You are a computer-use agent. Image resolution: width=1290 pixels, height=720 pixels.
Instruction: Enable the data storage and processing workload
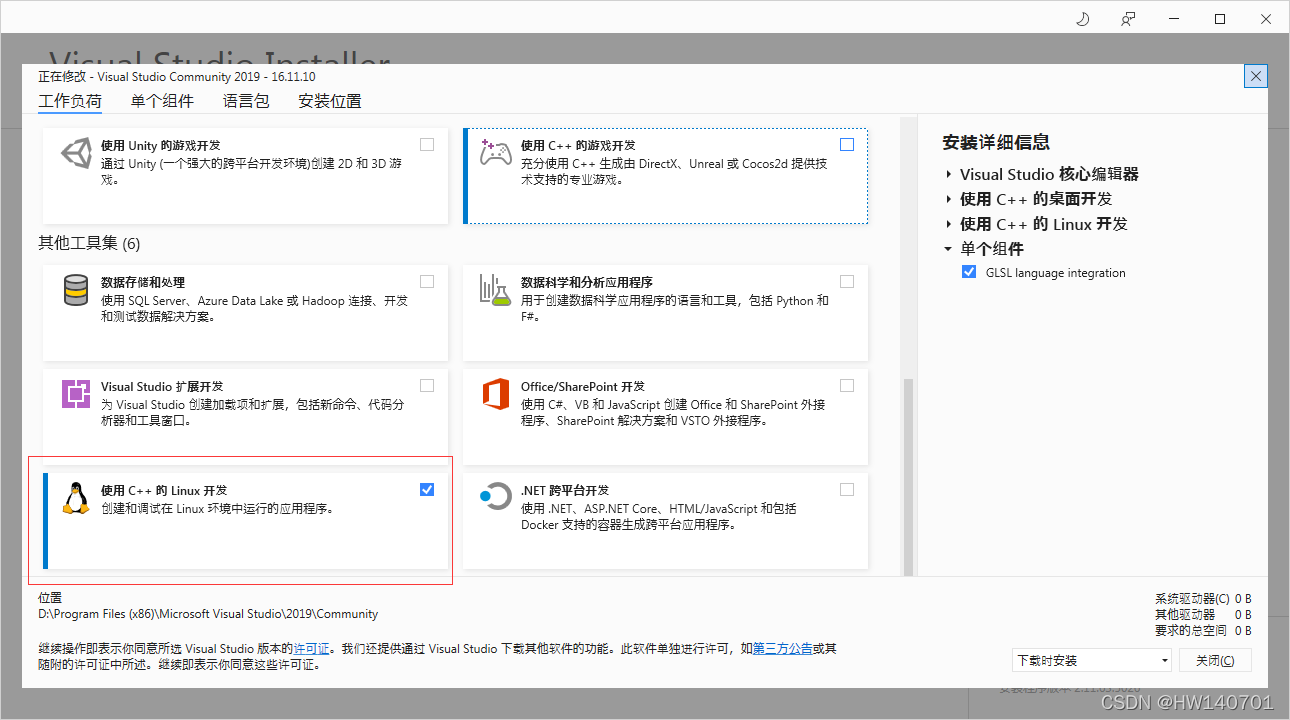pos(427,282)
